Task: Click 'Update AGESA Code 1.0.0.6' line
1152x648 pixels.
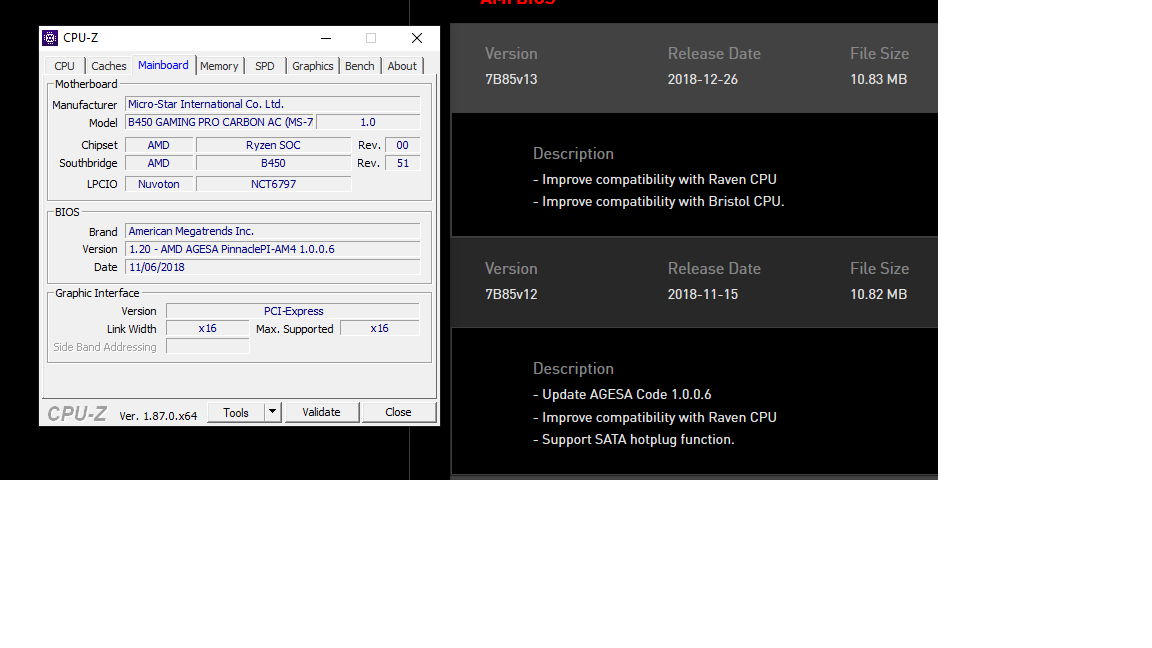Action: click(622, 395)
